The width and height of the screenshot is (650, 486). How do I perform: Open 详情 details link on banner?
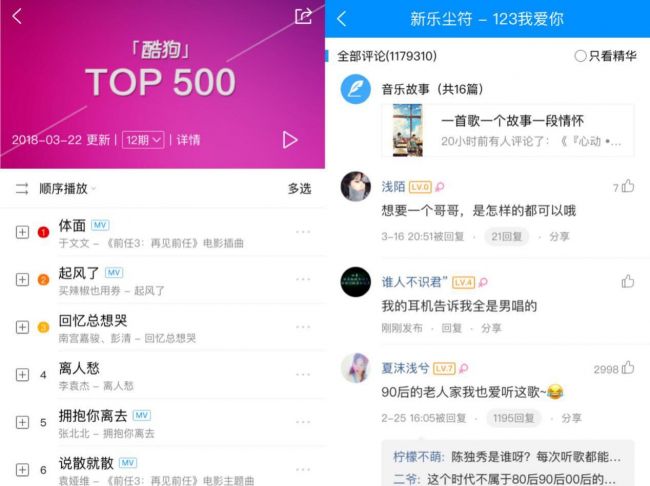coord(188,140)
